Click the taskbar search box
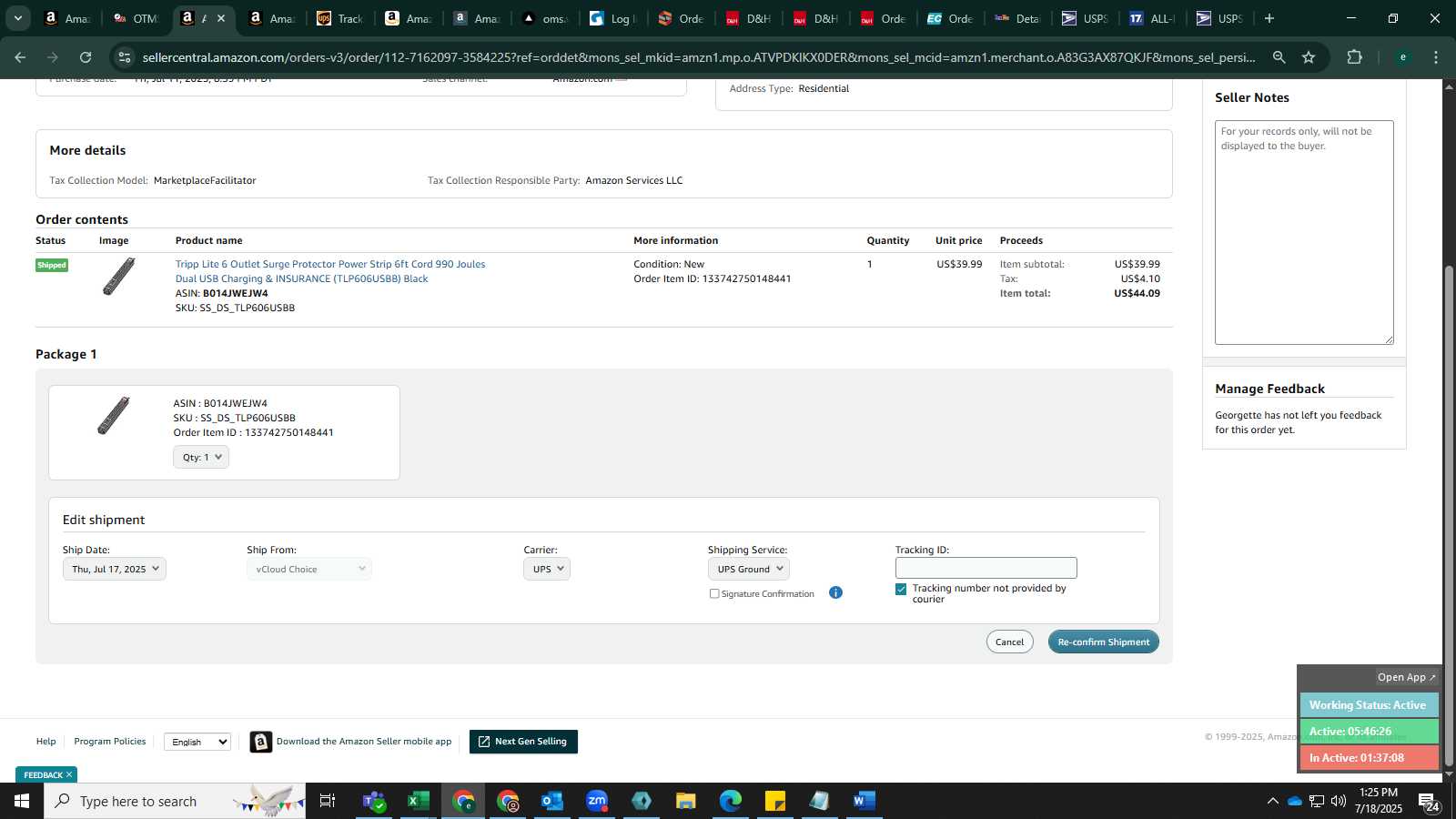Image resolution: width=1456 pixels, height=819 pixels. pyautogui.click(x=173, y=801)
